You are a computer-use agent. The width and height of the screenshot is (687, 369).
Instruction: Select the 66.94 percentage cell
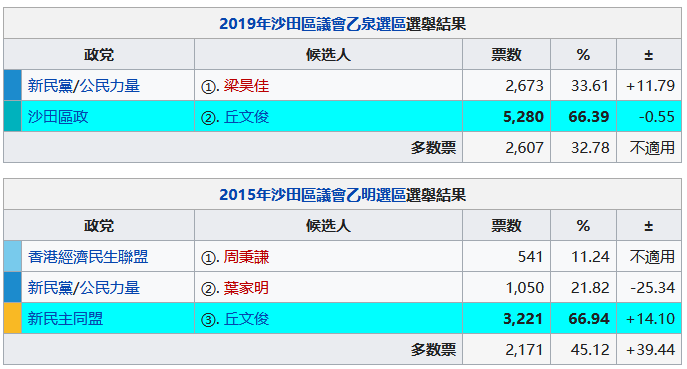pos(583,319)
